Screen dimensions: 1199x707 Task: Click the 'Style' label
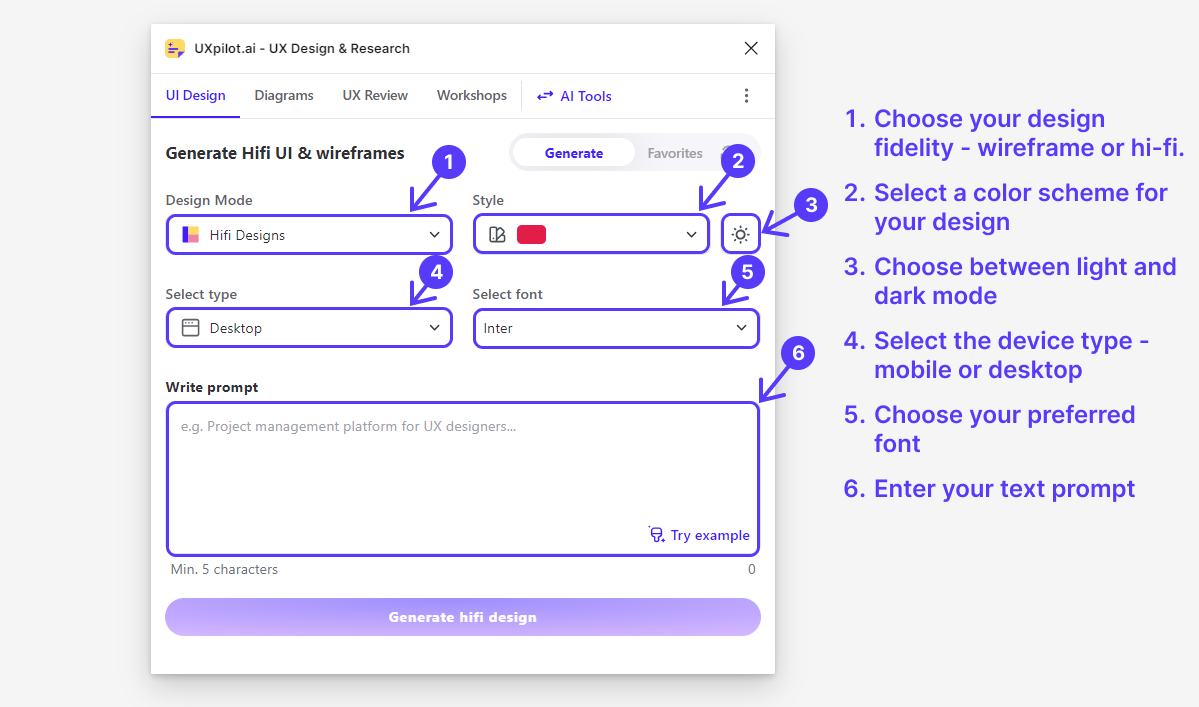[x=488, y=200]
